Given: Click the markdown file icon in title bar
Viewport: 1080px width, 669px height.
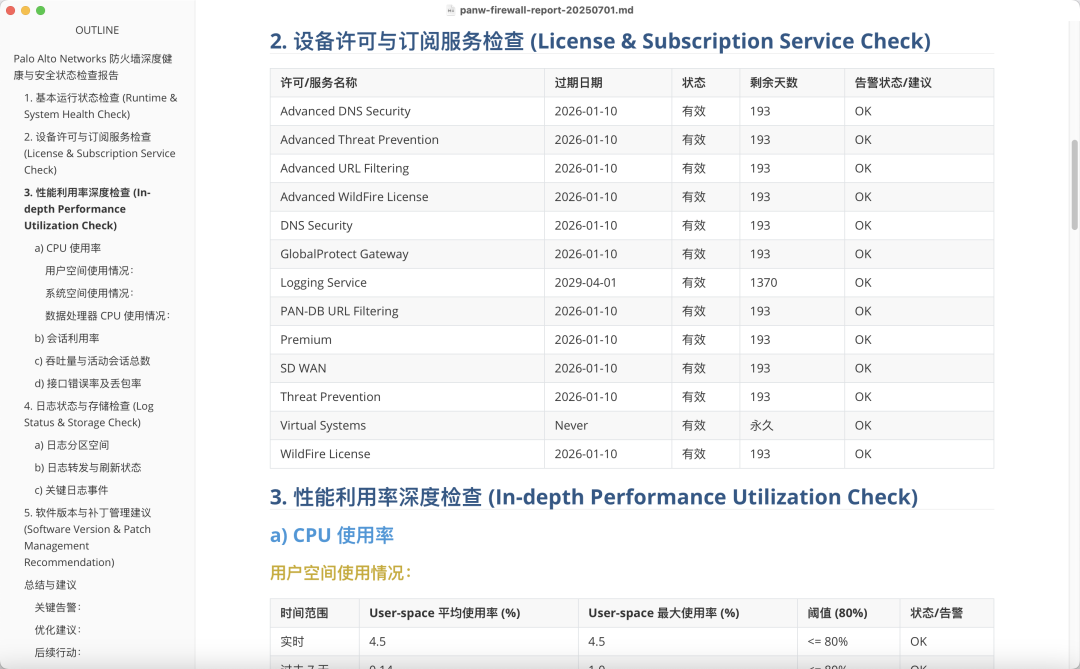Looking at the screenshot, I should click(x=450, y=10).
